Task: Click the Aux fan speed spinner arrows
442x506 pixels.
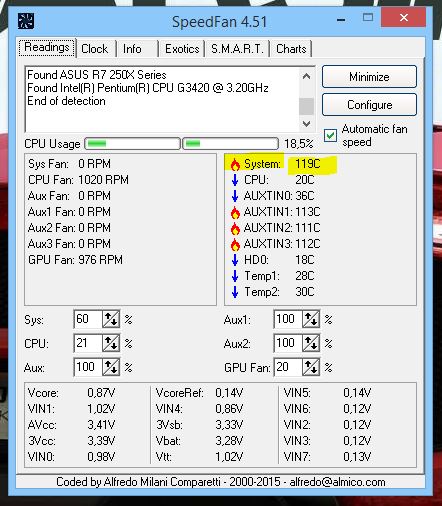Action: (111, 367)
